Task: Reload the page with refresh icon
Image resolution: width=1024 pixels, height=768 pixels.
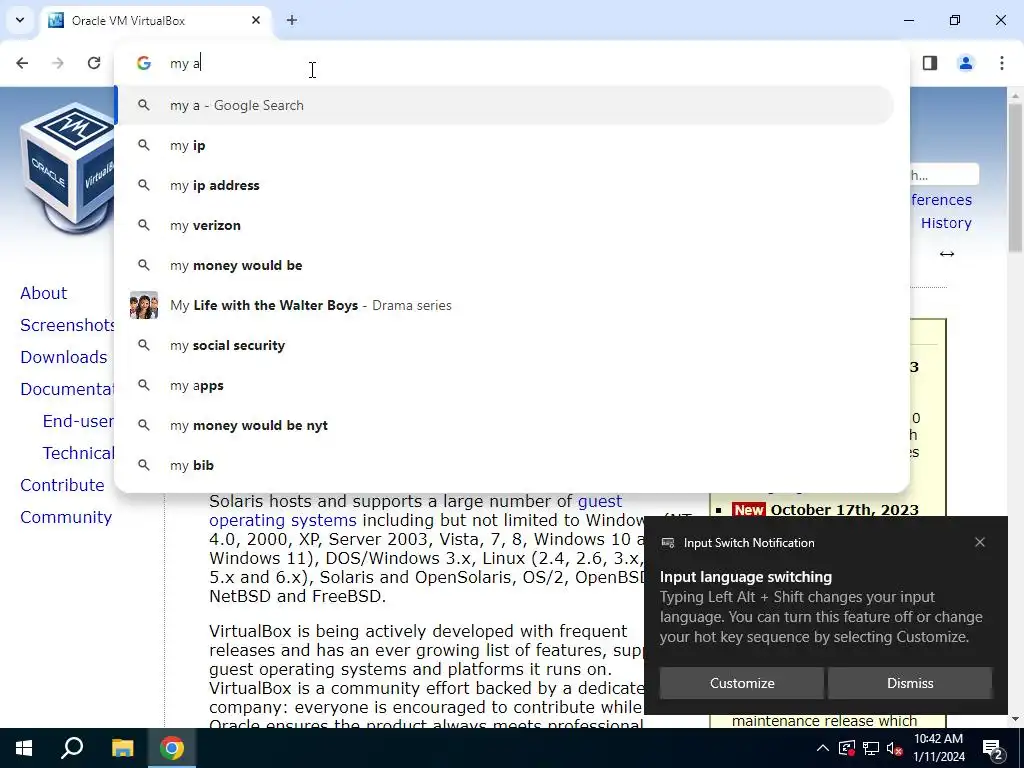Action: pyautogui.click(x=94, y=63)
